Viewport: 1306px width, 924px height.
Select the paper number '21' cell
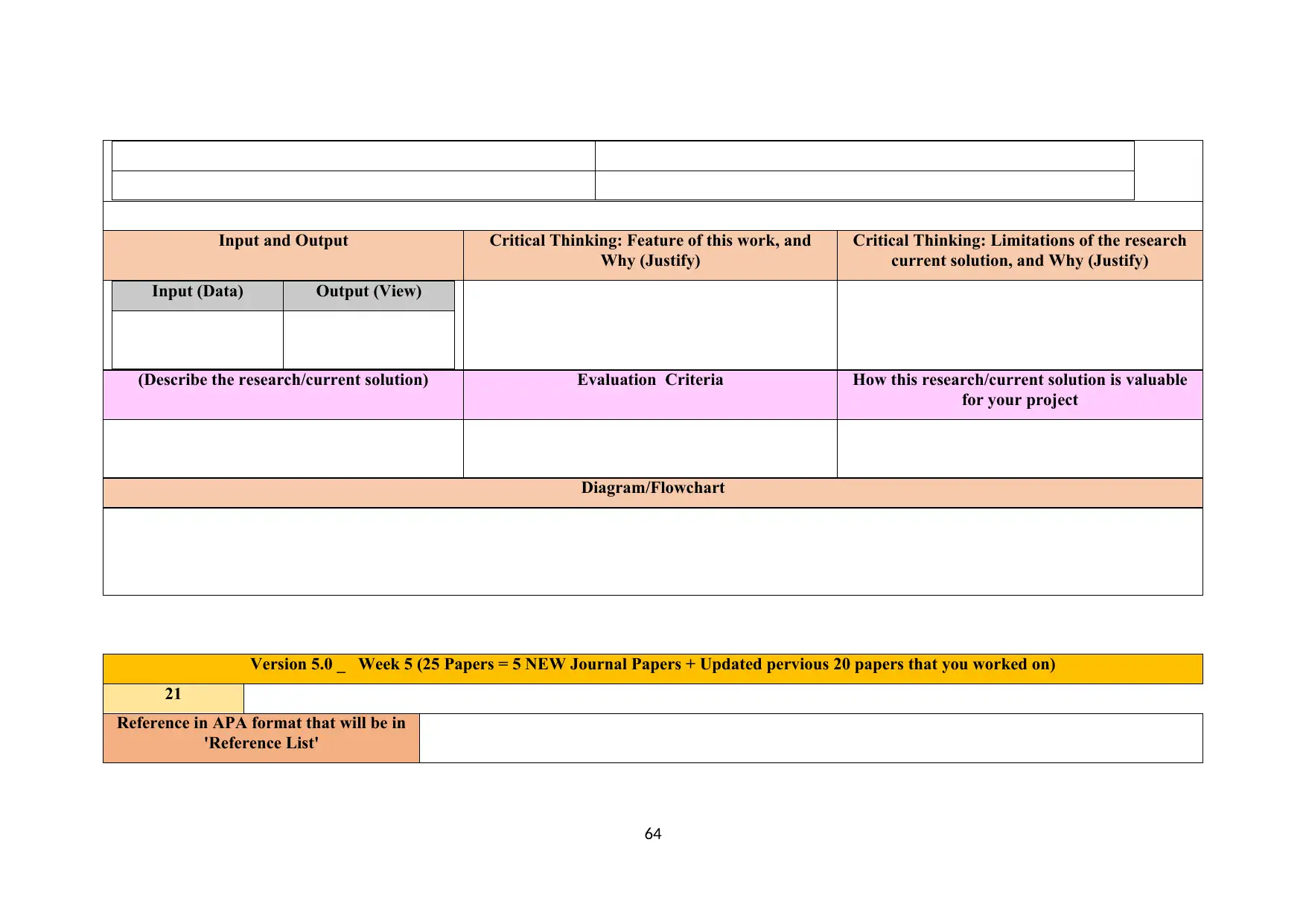pos(173,698)
